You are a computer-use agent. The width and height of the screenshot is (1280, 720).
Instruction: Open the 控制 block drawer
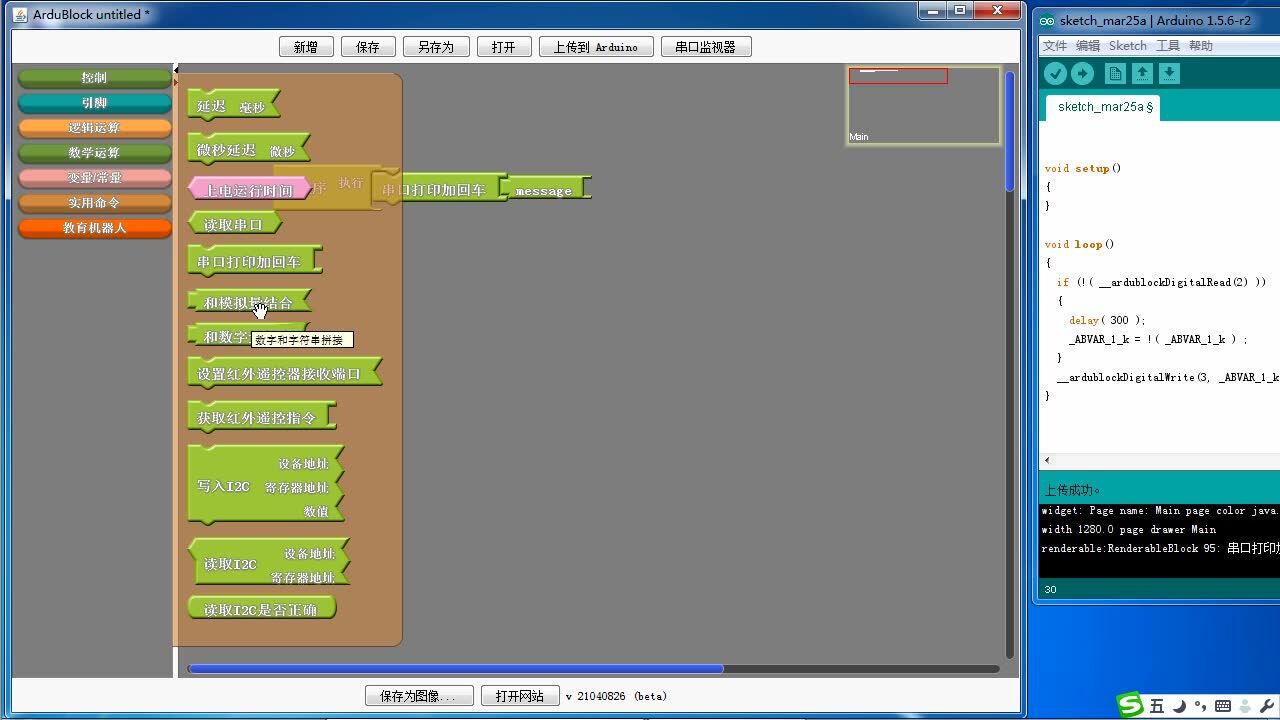coord(94,78)
